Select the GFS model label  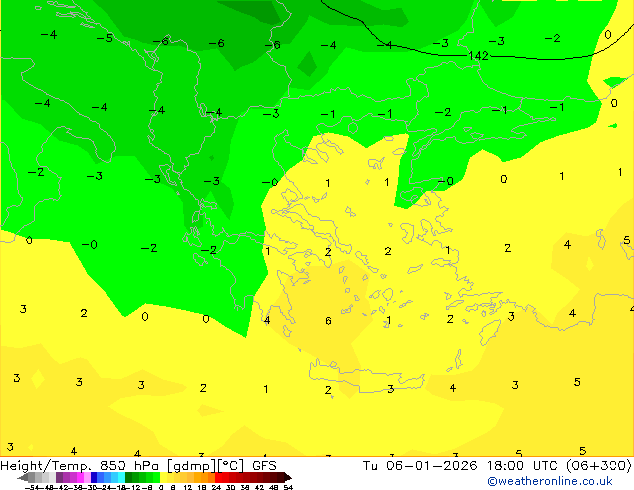pyautogui.click(x=264, y=466)
